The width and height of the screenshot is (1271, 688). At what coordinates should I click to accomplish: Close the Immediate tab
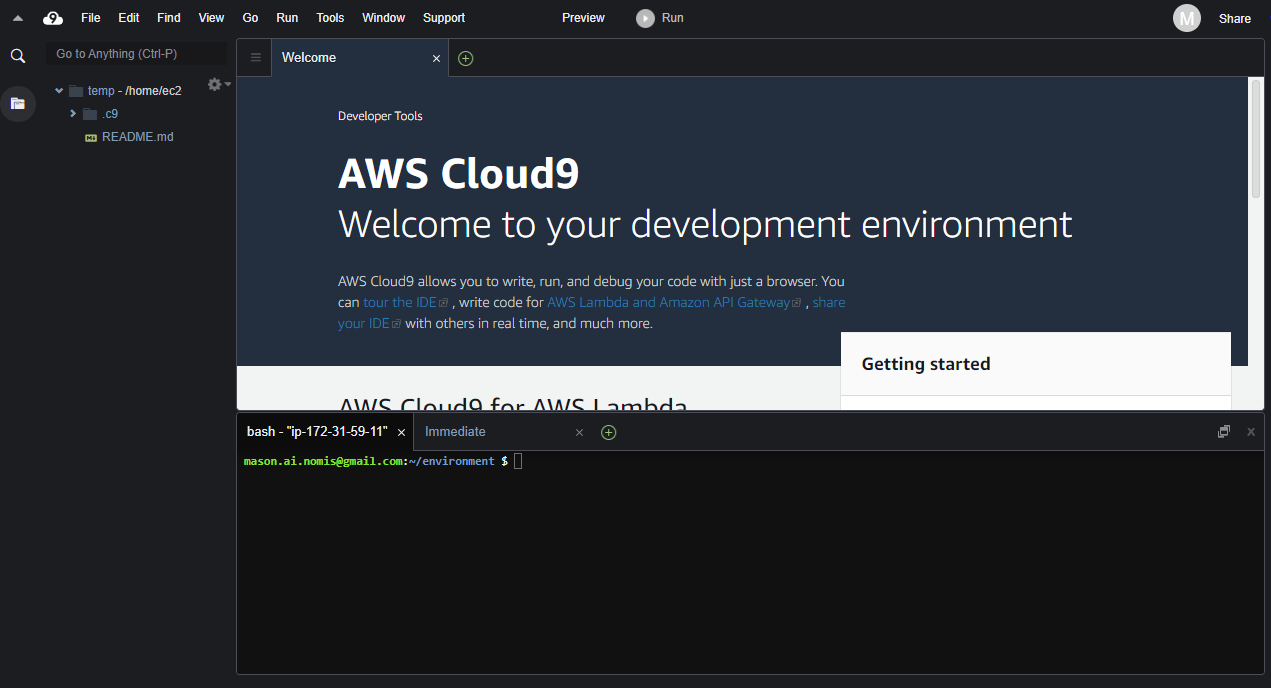pyautogui.click(x=579, y=432)
